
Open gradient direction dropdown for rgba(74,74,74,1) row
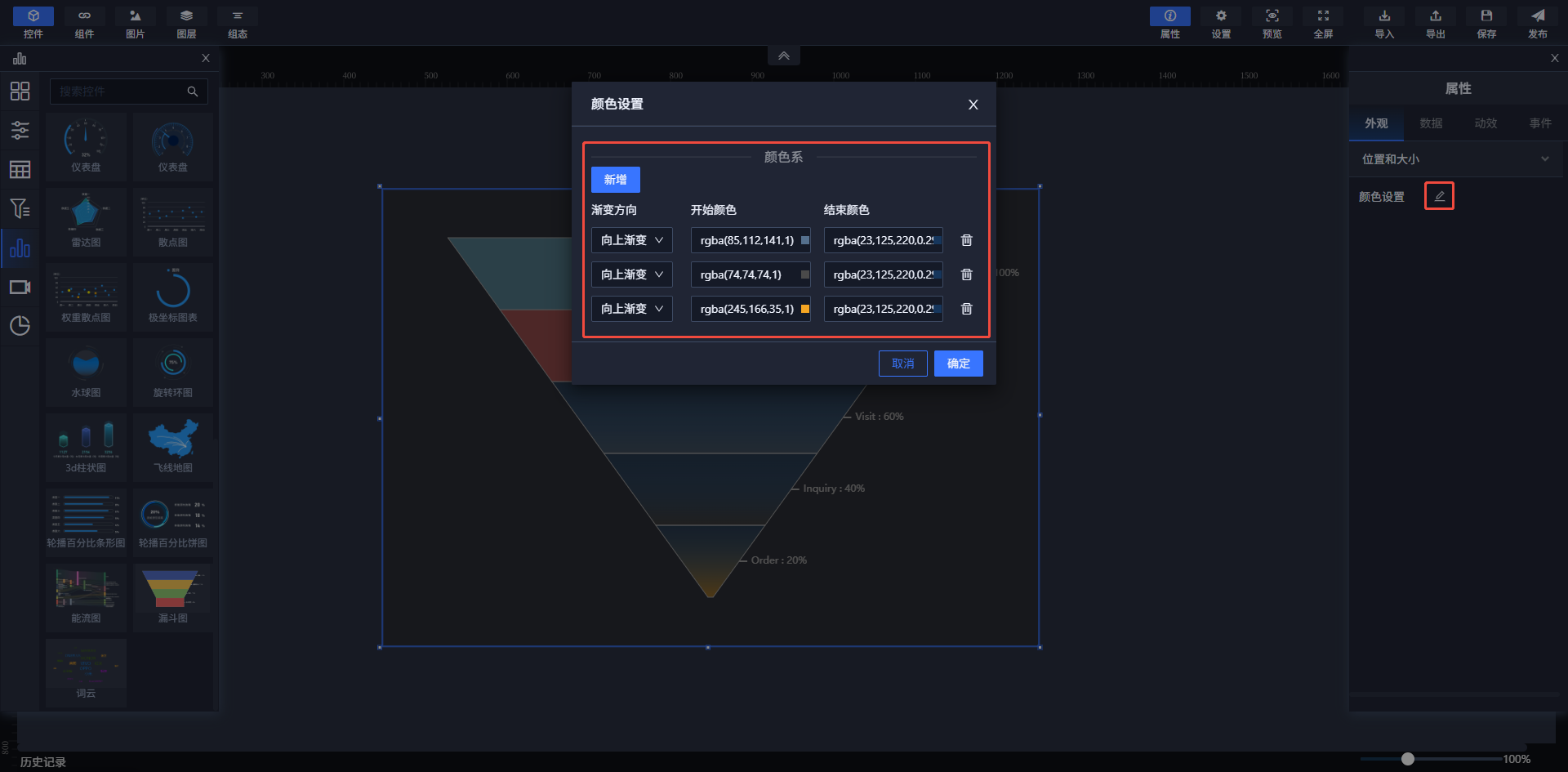point(632,274)
